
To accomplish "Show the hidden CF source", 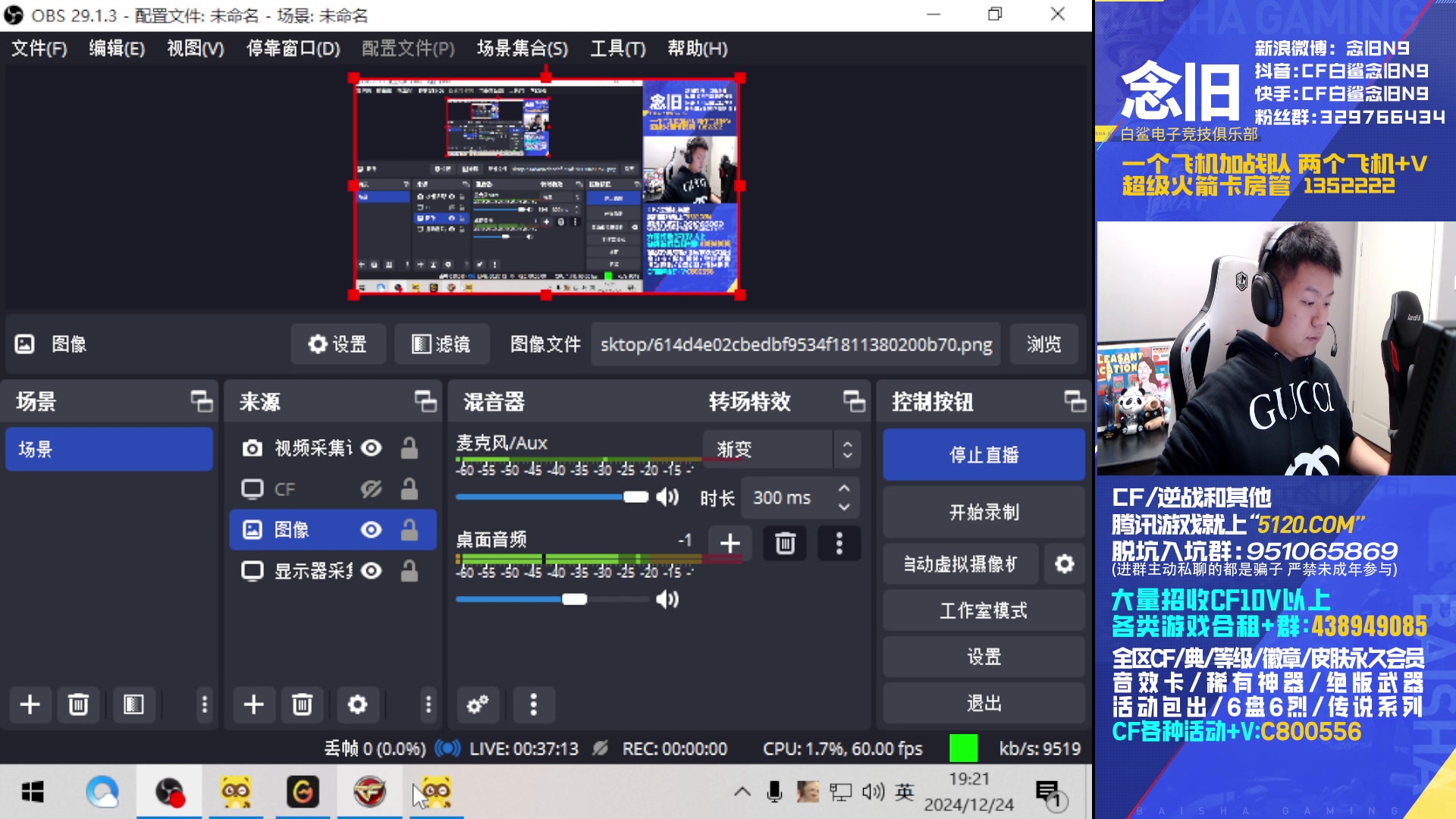I will 371,489.
